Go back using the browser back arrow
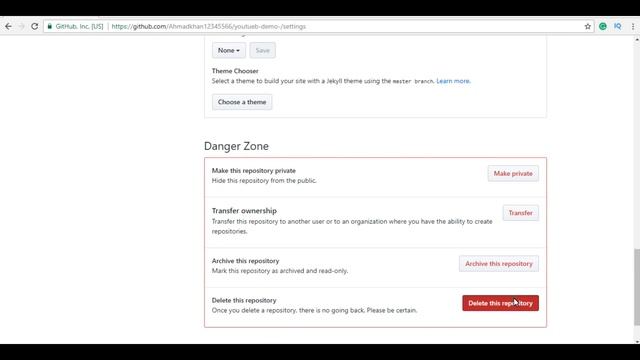640x360 pixels. pyautogui.click(x=9, y=26)
